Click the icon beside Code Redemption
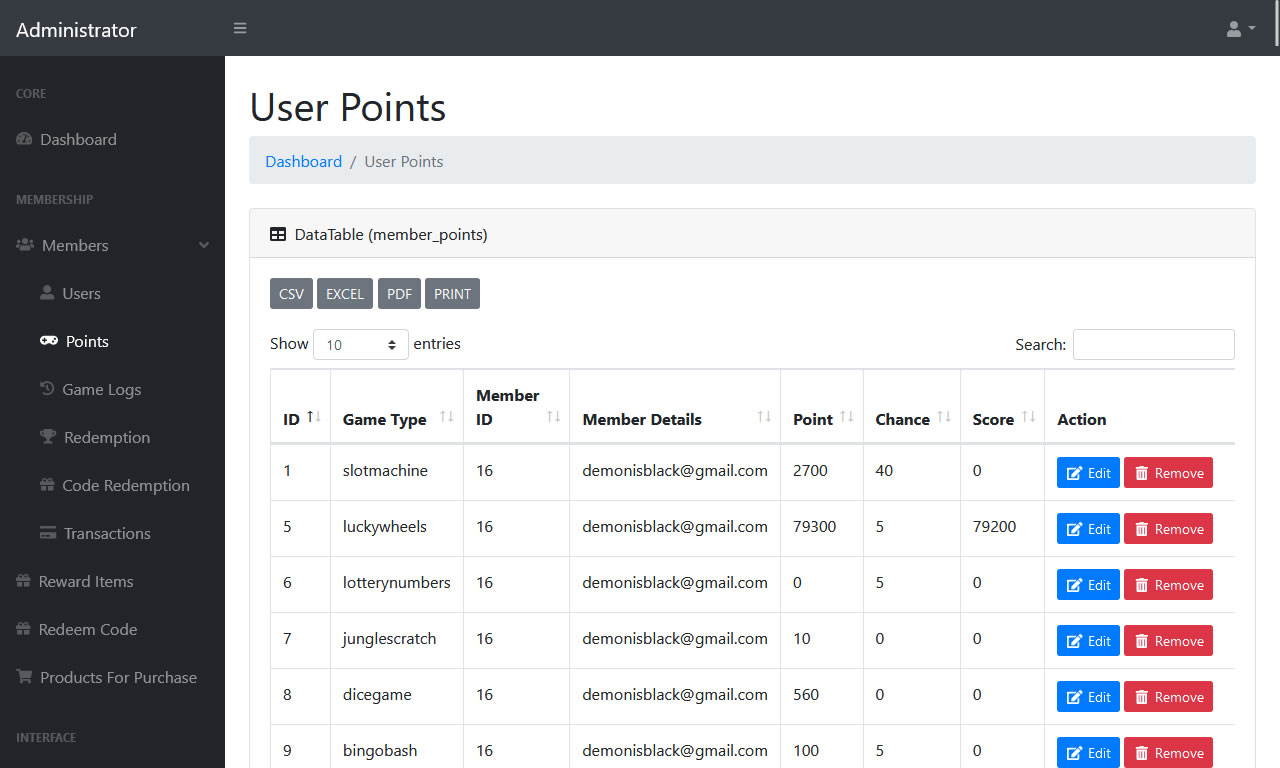Viewport: 1280px width, 768px height. pyautogui.click(x=47, y=485)
